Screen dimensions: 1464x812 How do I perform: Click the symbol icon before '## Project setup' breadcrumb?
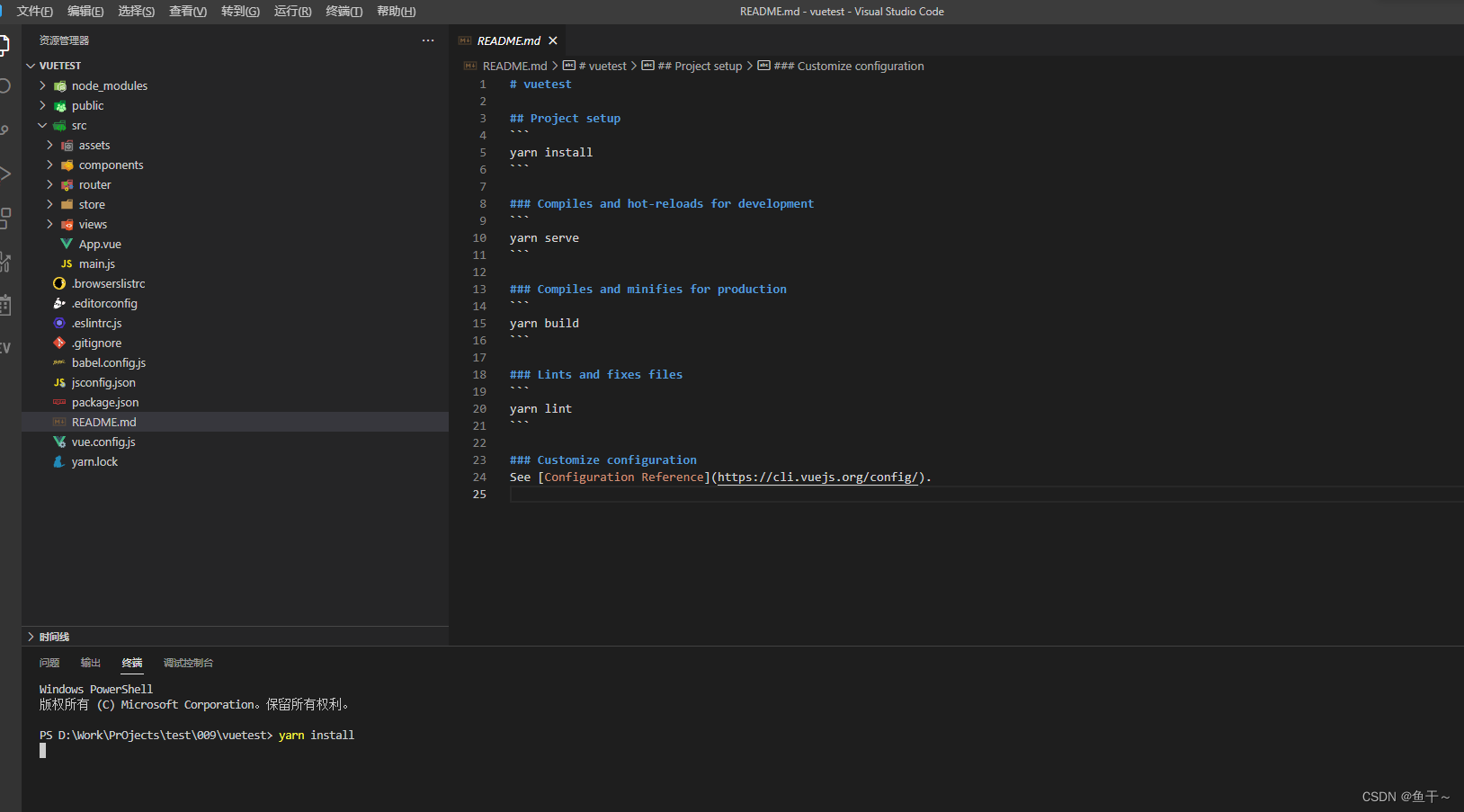(x=647, y=65)
